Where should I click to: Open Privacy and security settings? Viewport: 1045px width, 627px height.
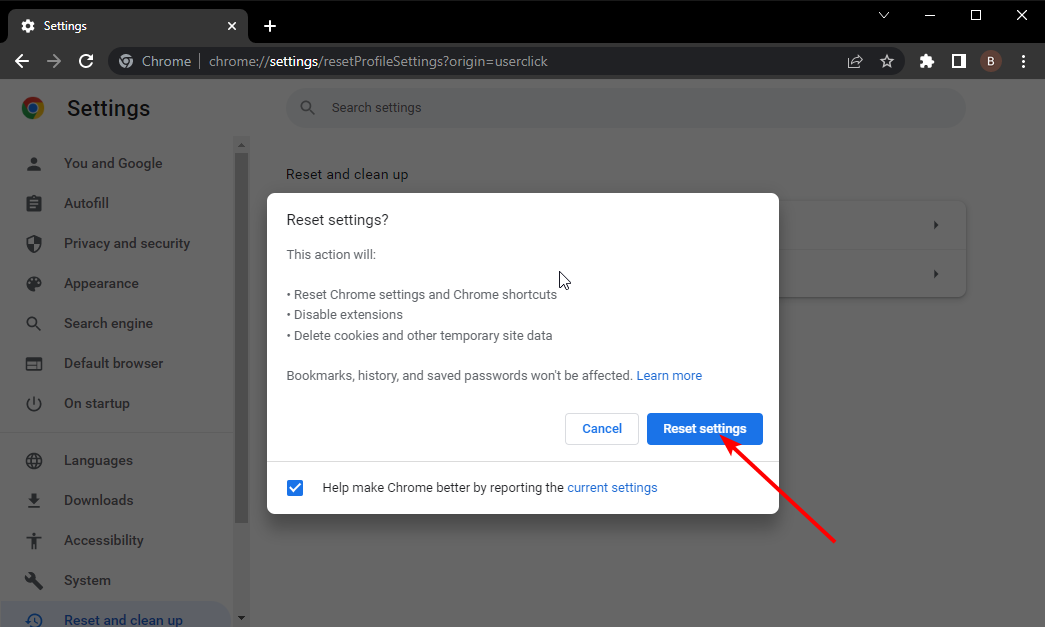click(x=127, y=243)
